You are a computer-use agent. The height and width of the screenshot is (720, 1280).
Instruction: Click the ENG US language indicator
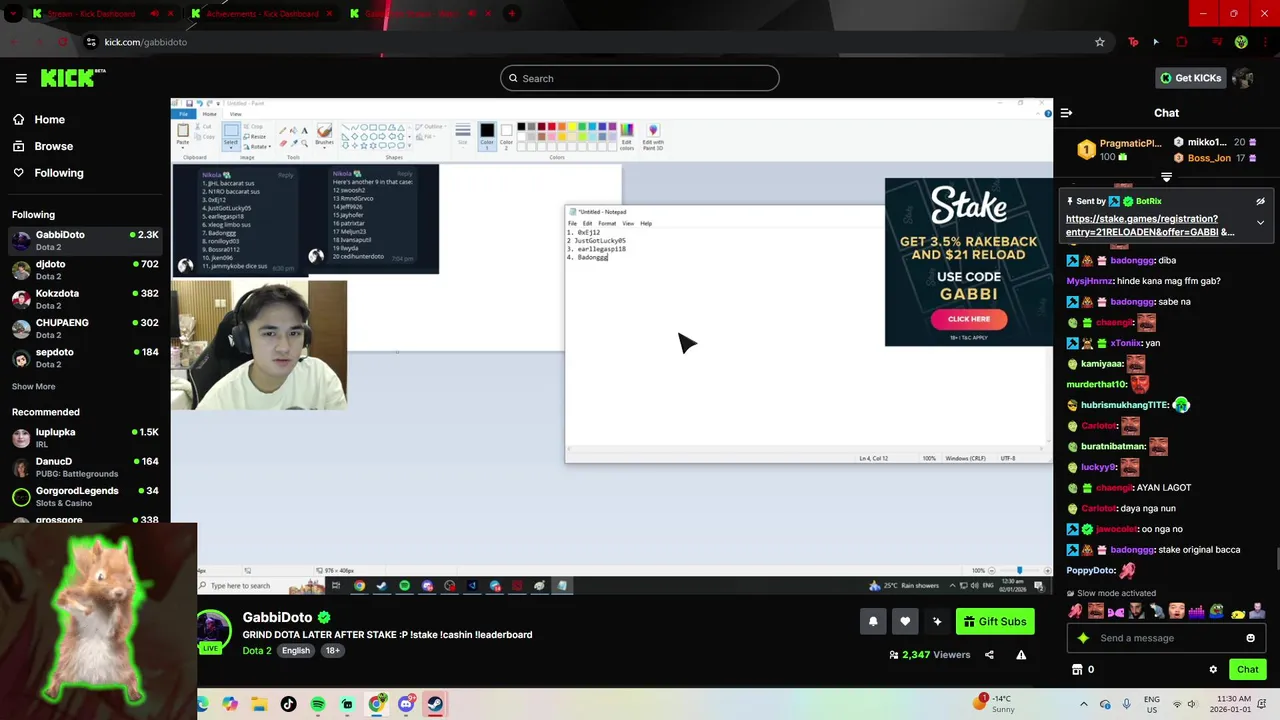pos(1151,704)
